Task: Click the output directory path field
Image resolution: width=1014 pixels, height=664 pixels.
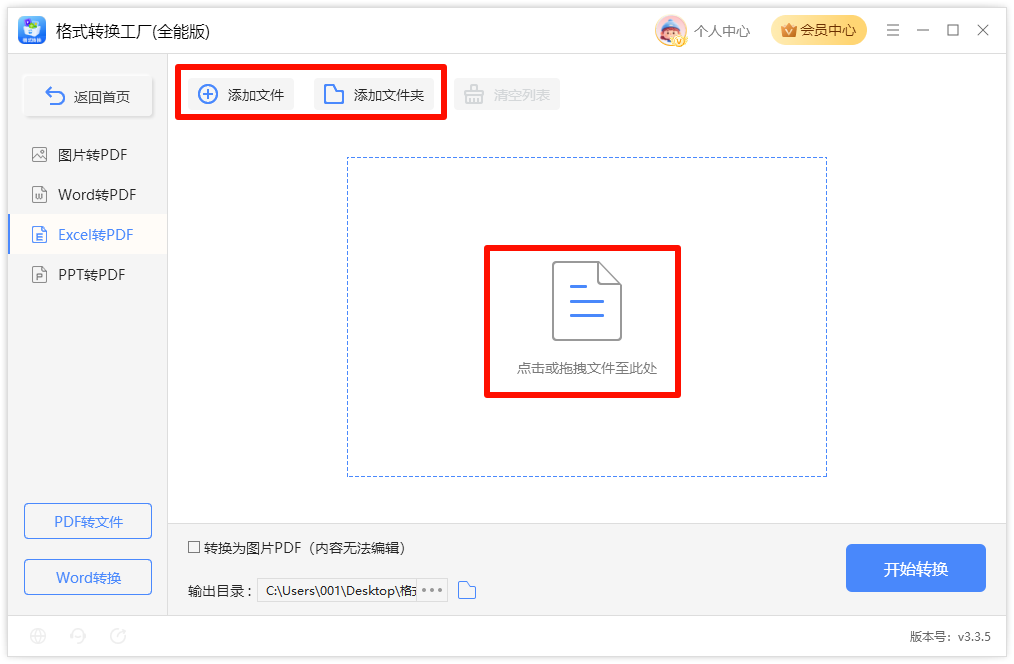Action: click(x=338, y=590)
